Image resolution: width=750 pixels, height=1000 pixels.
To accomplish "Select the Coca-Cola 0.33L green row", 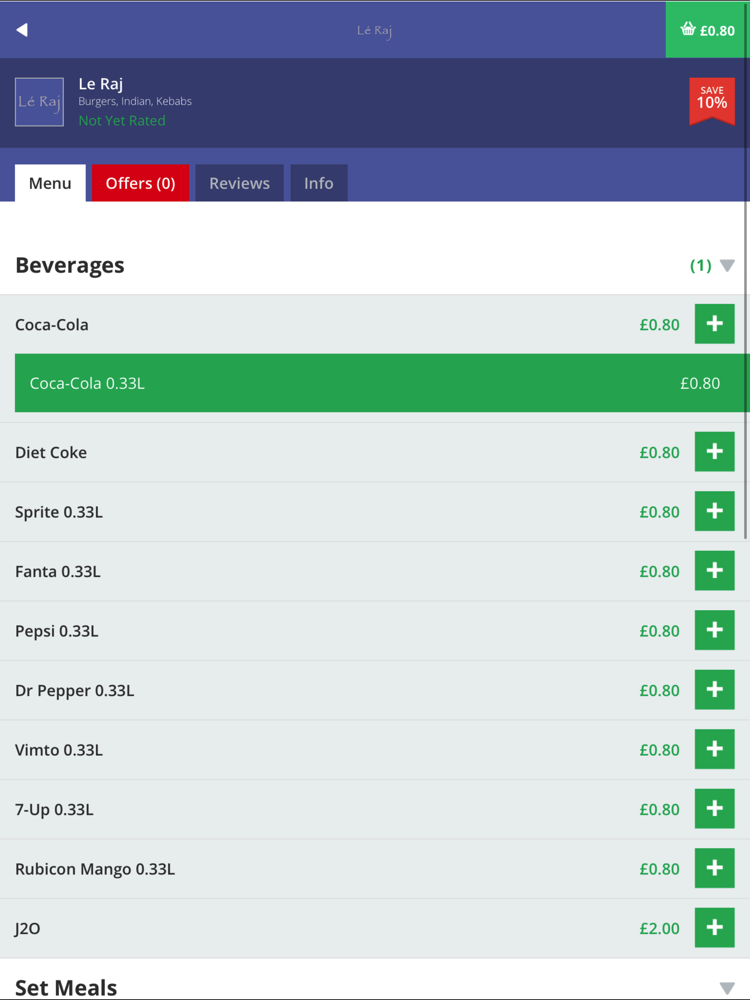I will point(380,383).
